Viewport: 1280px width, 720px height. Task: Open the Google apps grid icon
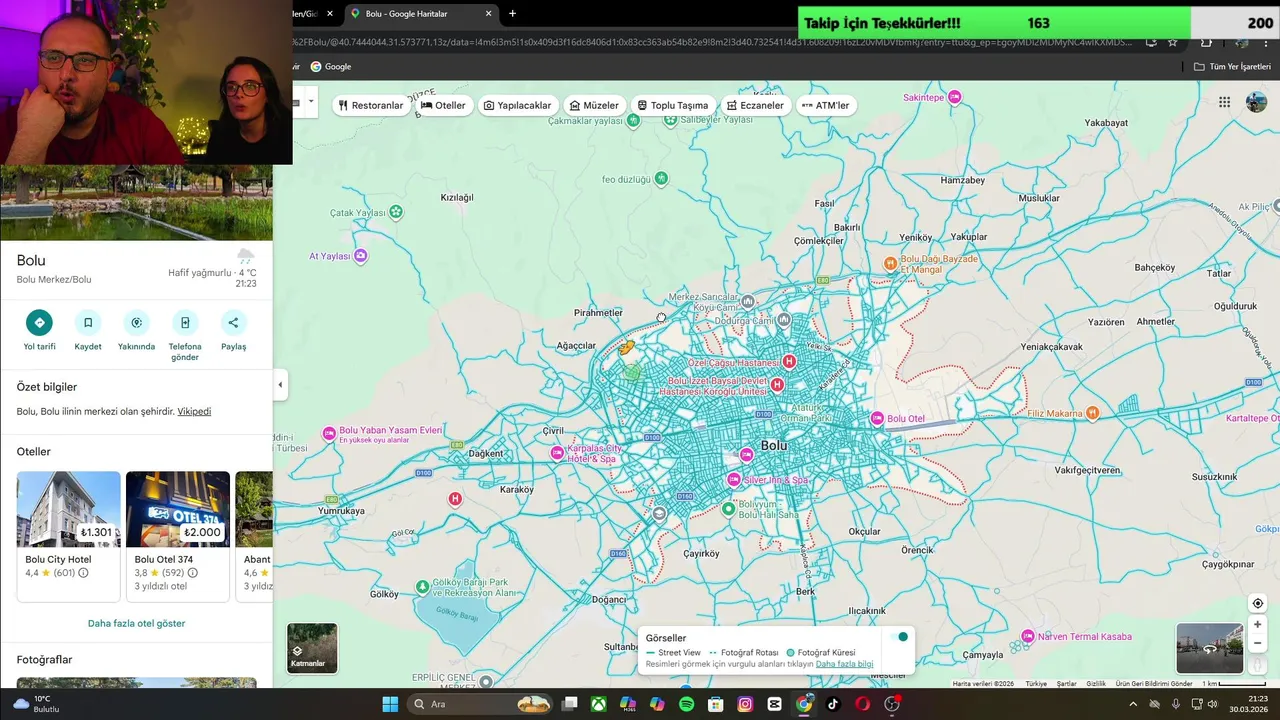pos(1224,102)
